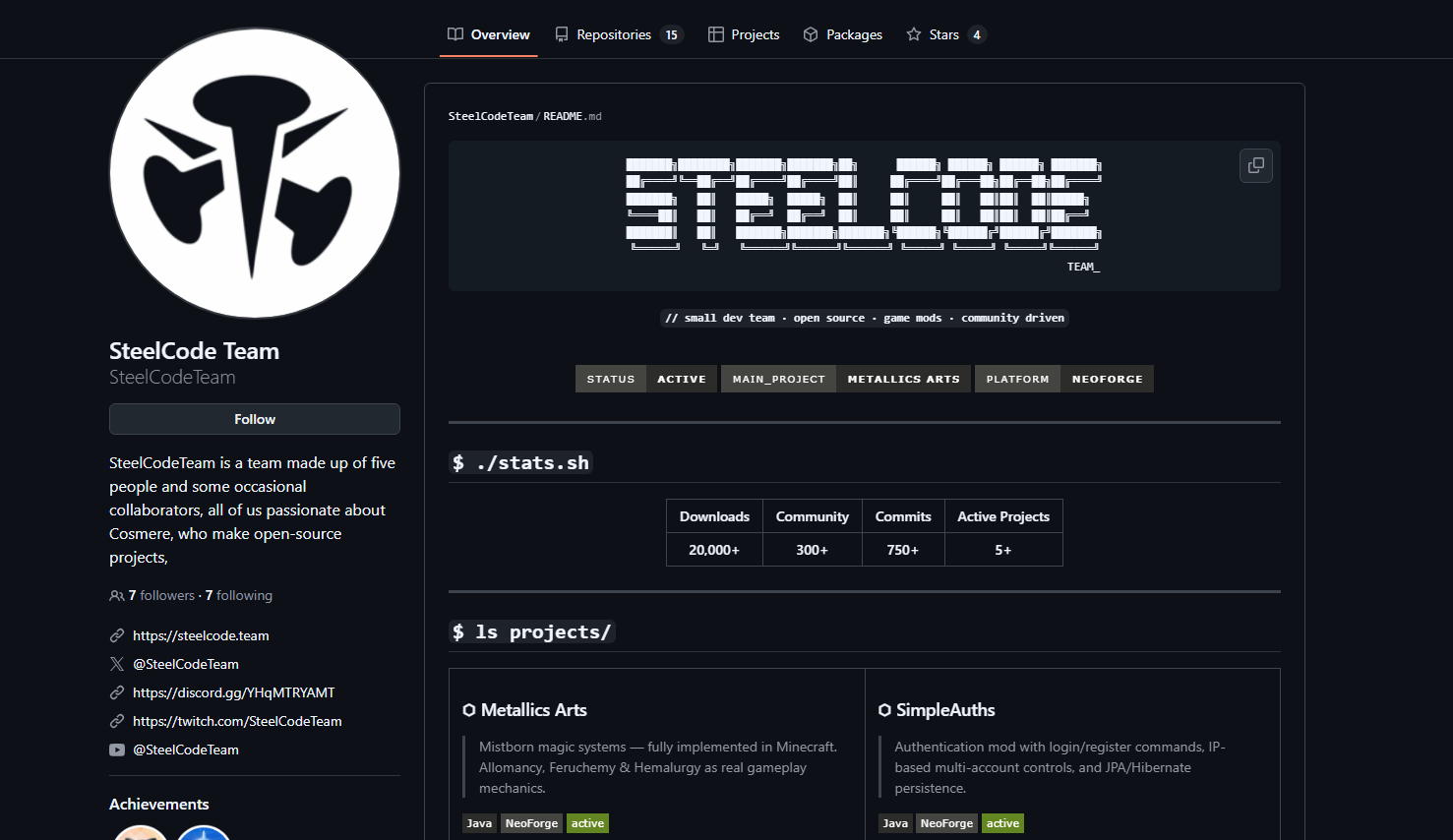The image size is (1453, 840).
Task: Click the X logo icon
Action: tap(117, 664)
